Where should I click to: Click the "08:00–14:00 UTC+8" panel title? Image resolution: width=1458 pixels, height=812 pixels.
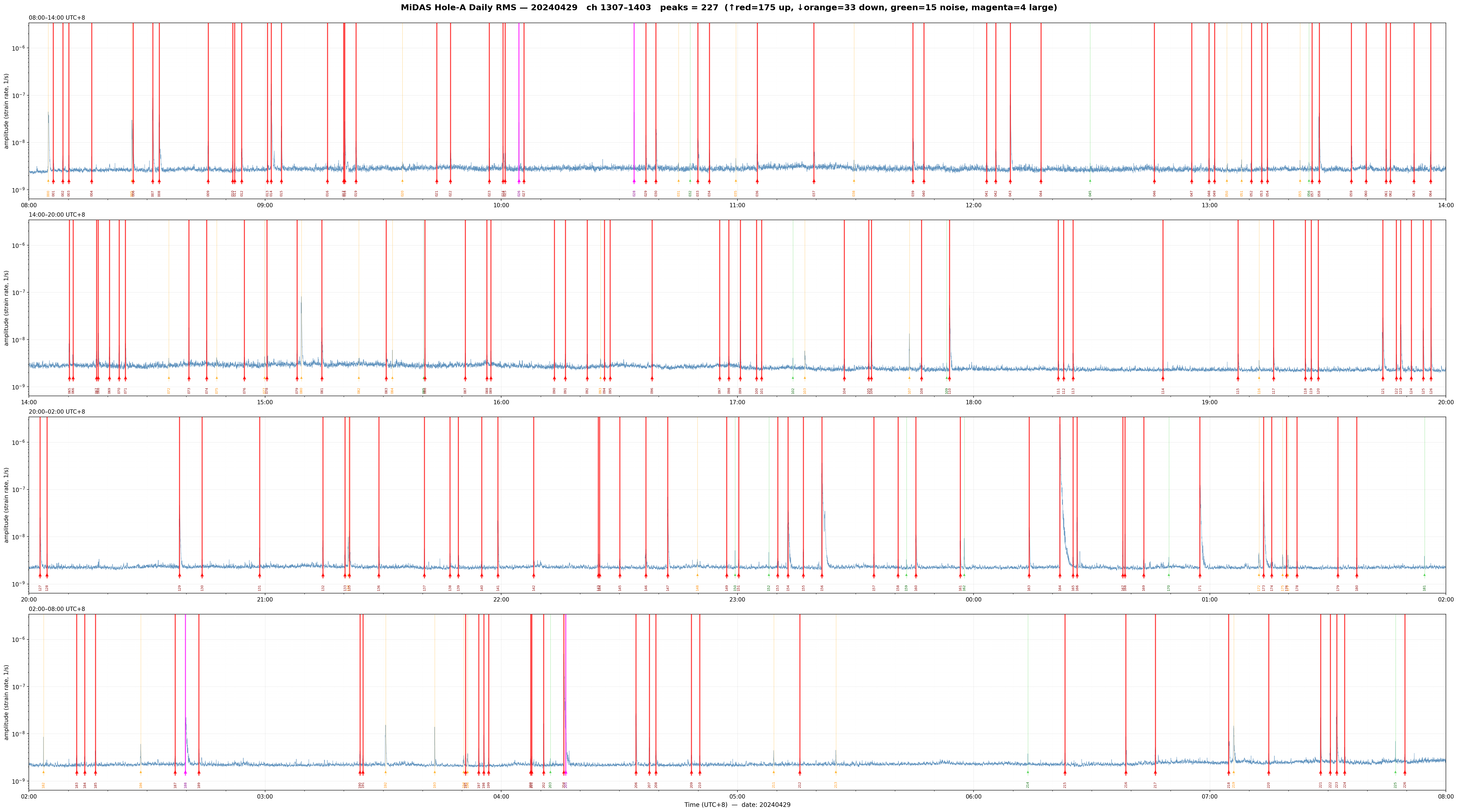pos(57,18)
